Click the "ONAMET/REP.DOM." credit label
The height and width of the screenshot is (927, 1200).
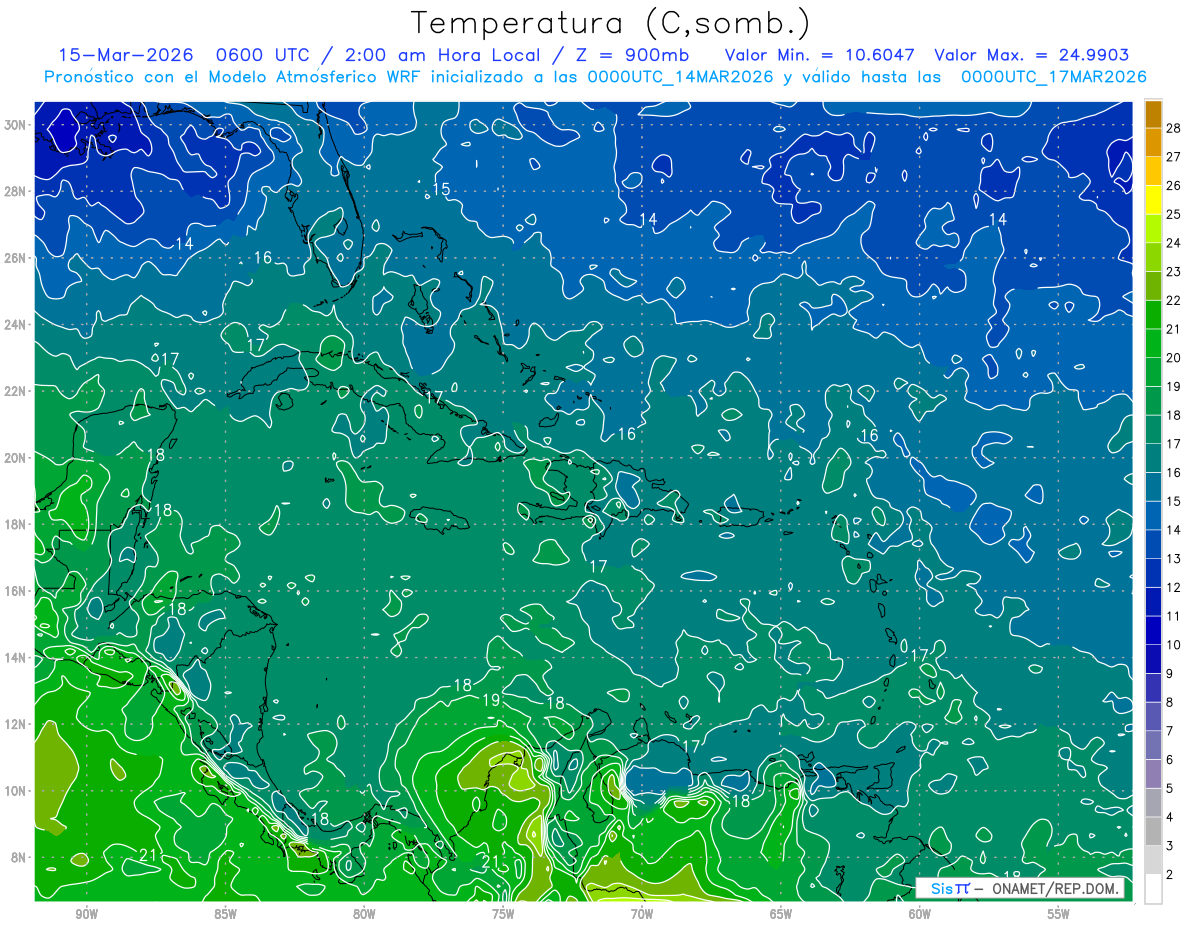click(1056, 888)
